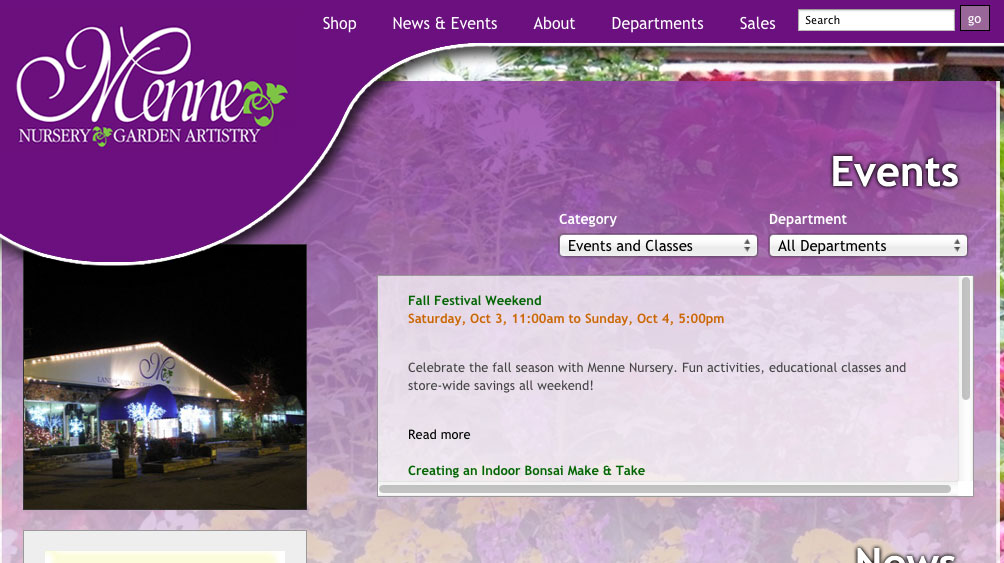Click the Department dropdown stepper arrows
This screenshot has height=563, width=1004.
pos(957,246)
